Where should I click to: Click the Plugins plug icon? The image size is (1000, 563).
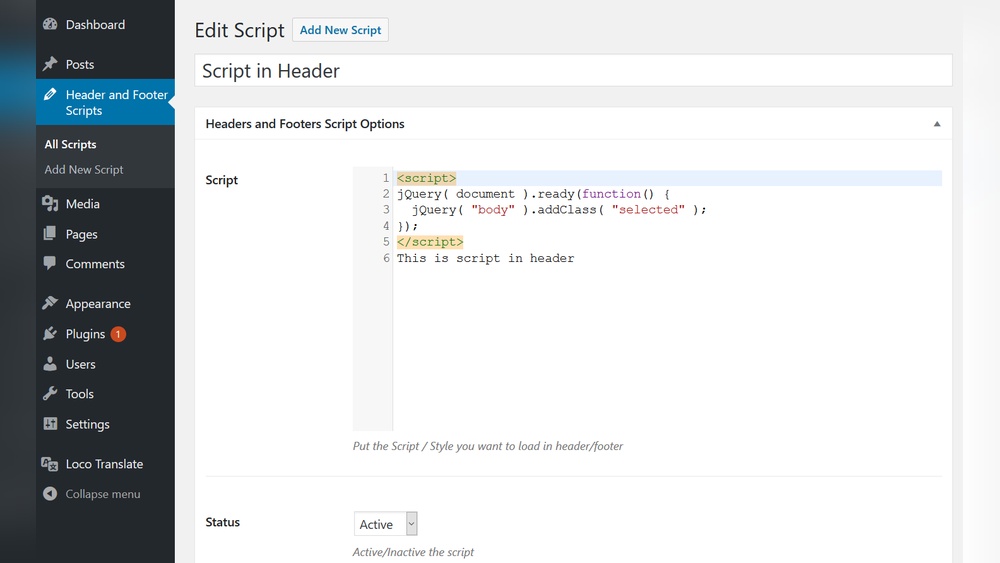click(x=50, y=333)
